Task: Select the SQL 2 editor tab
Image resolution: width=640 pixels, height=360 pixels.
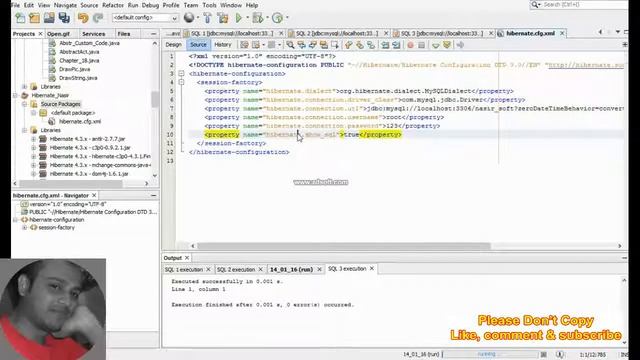Action: coord(337,33)
